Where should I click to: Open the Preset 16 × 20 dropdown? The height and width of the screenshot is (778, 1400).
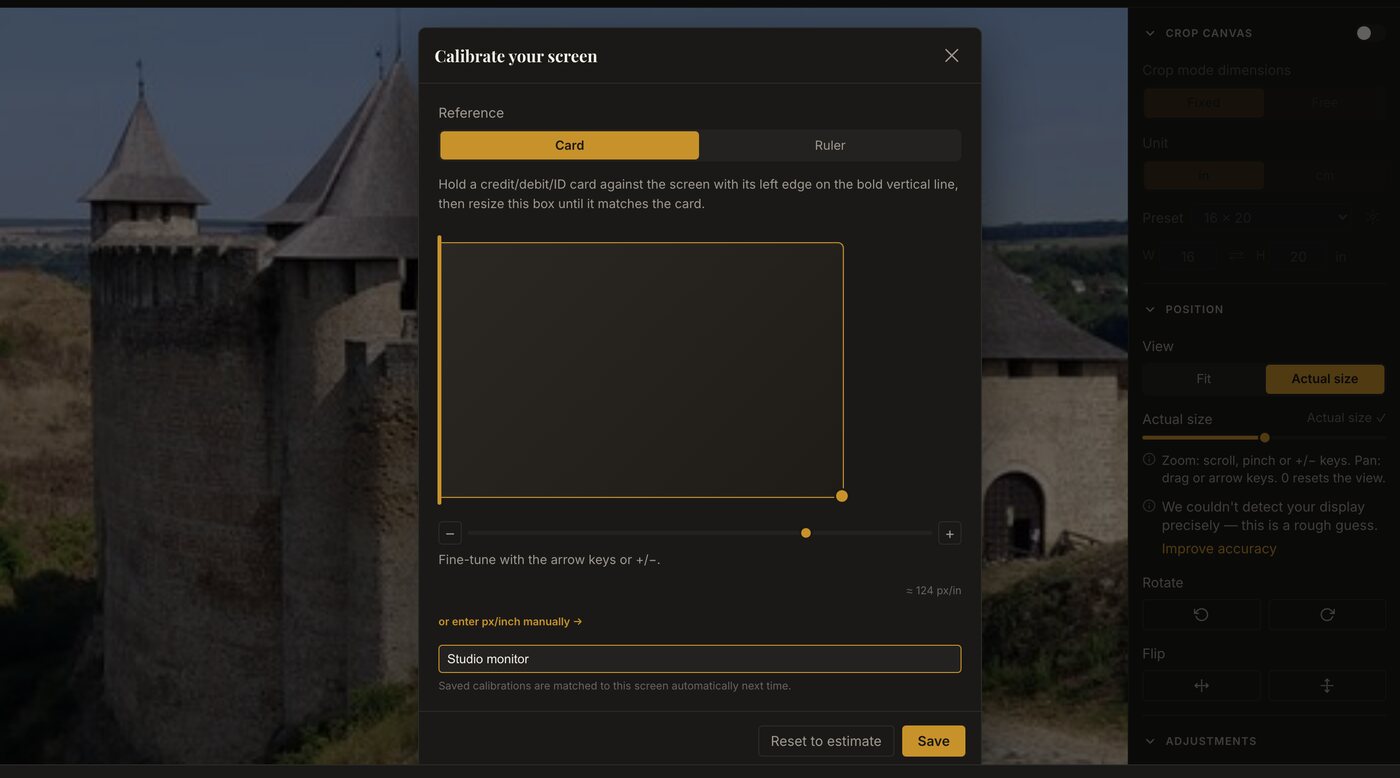1274,217
